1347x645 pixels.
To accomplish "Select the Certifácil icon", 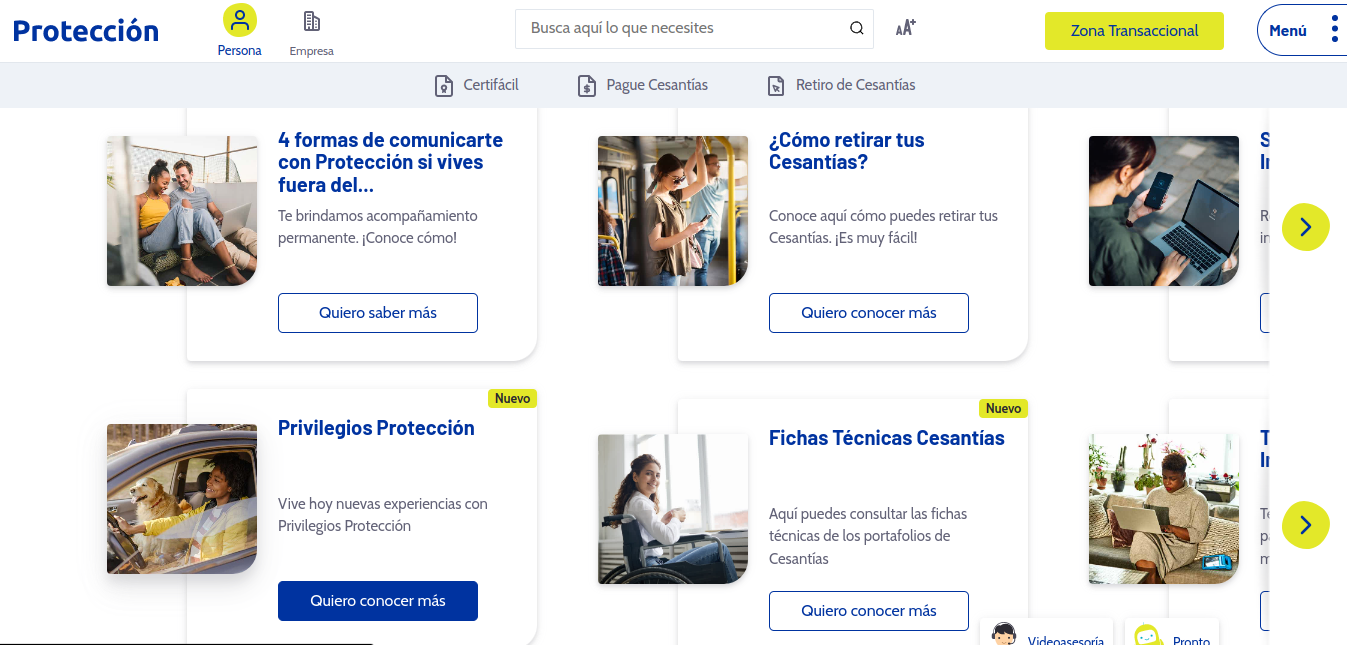I will pos(443,85).
